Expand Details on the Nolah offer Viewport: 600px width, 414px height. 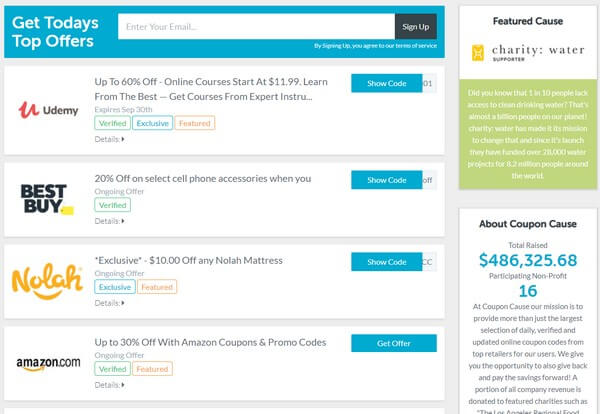109,303
